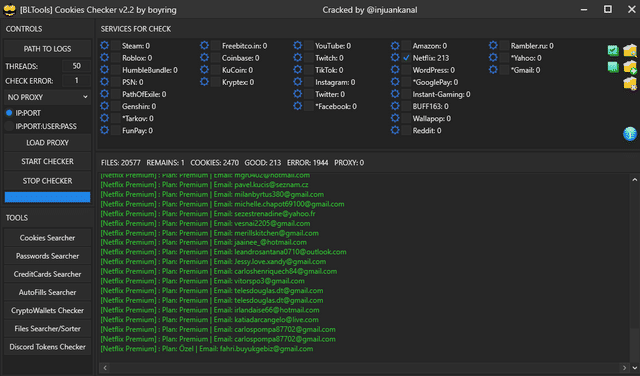The width and height of the screenshot is (640, 376).
Task: Open the folder icon with gear badge
Action: click(x=630, y=84)
